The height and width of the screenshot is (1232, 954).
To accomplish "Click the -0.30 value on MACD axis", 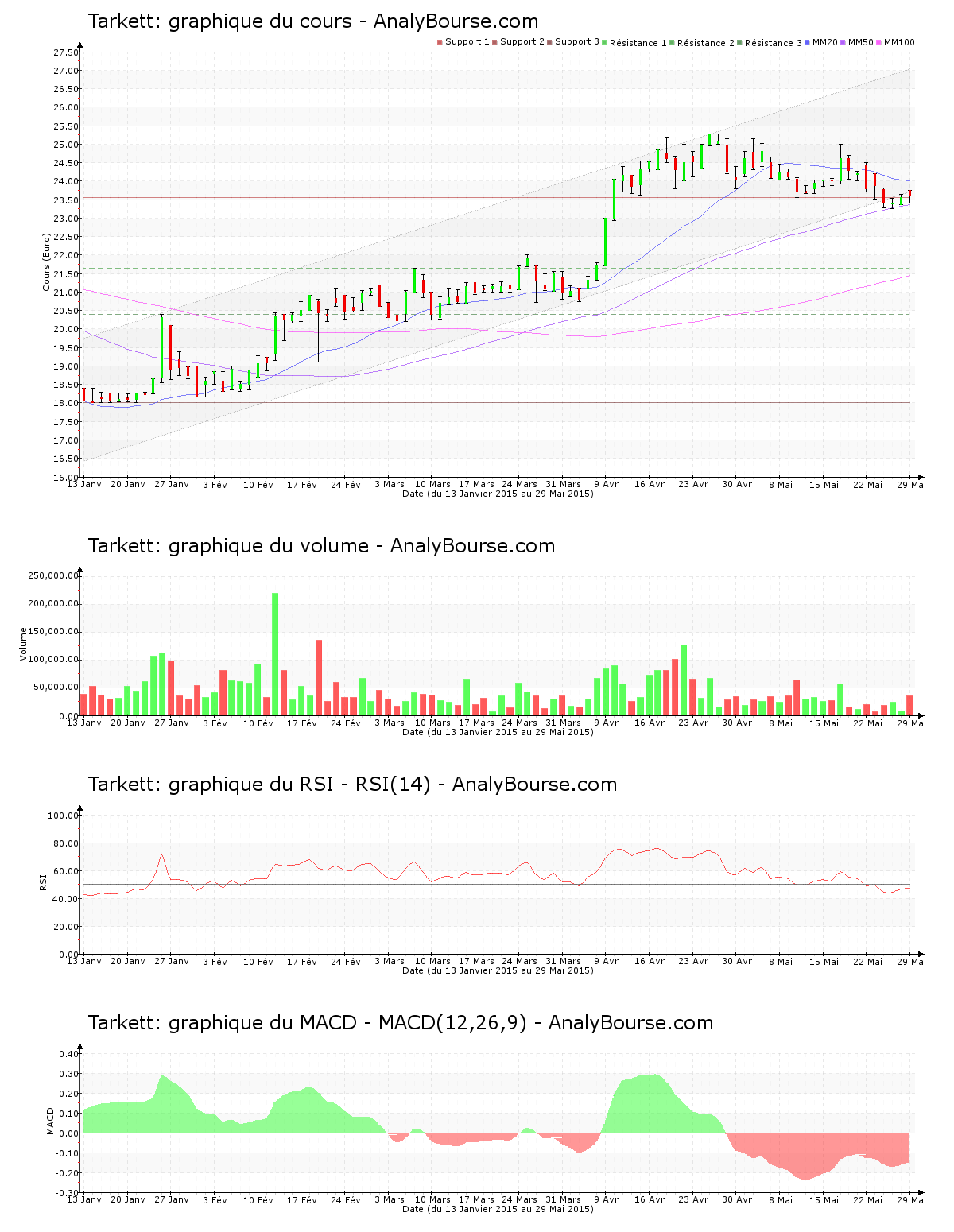I will (67, 1193).
